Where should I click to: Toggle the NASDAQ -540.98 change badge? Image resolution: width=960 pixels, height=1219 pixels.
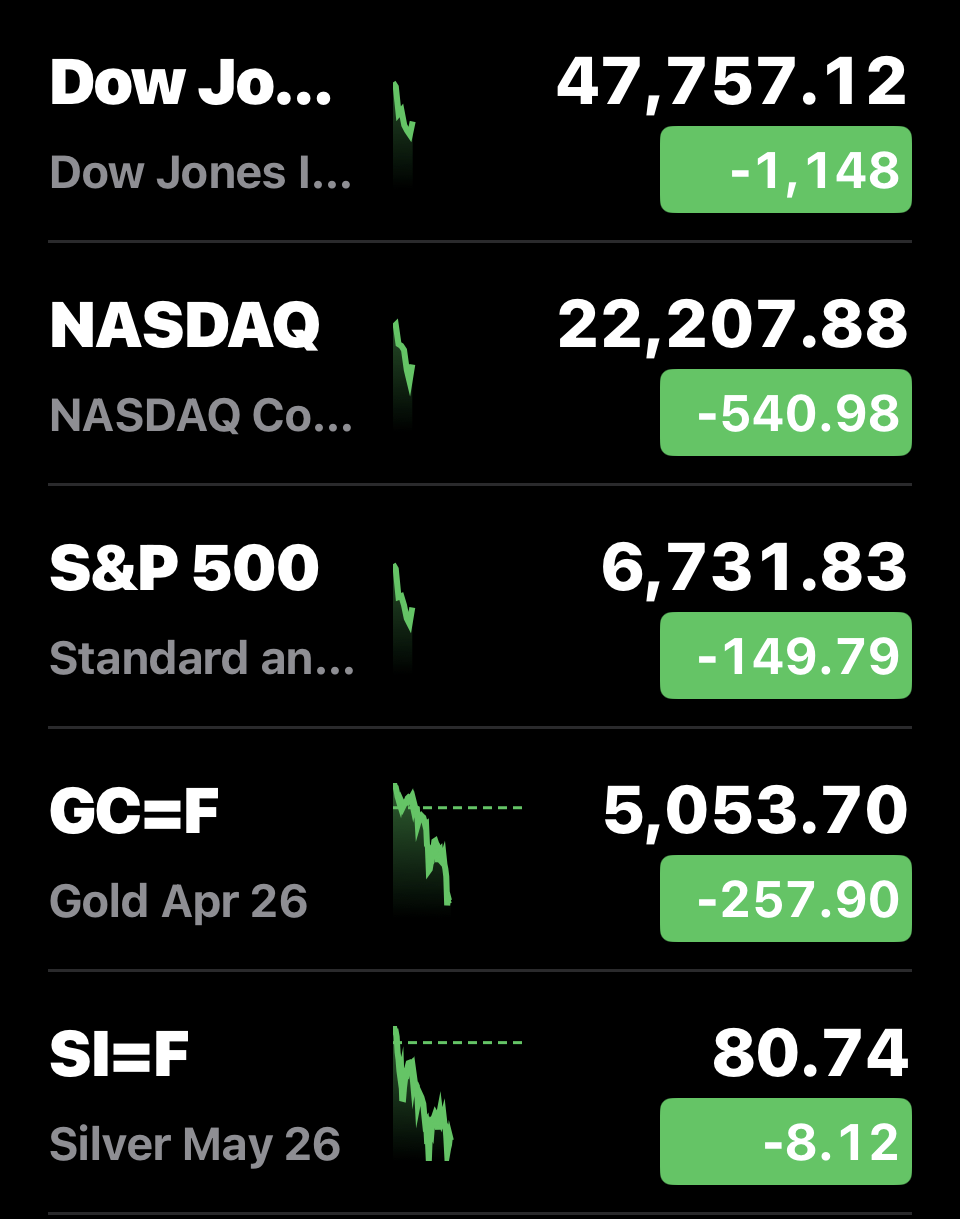point(785,413)
